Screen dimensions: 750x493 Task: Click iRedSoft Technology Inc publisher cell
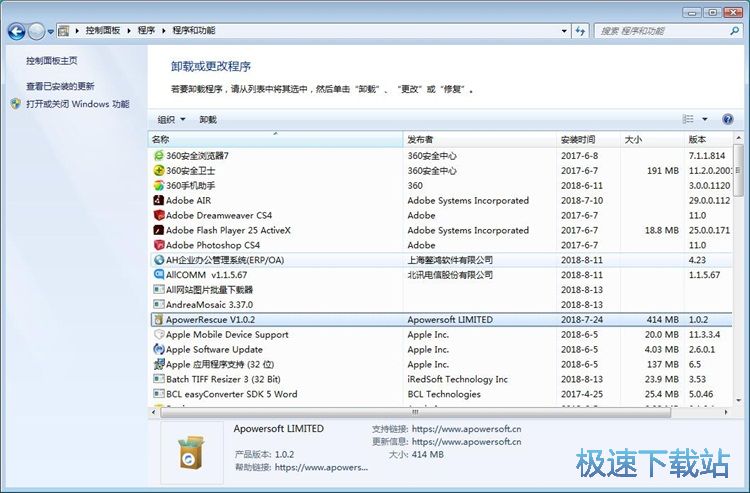[457, 379]
